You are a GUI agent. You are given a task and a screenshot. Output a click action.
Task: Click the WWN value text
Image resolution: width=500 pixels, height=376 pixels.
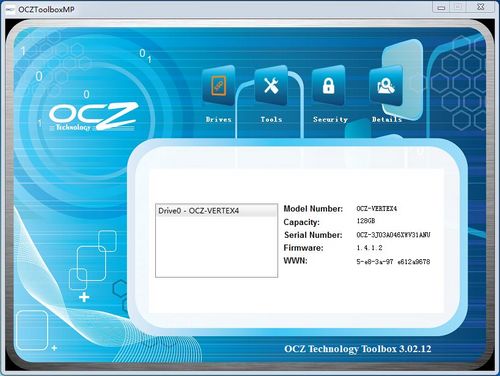[x=393, y=262]
